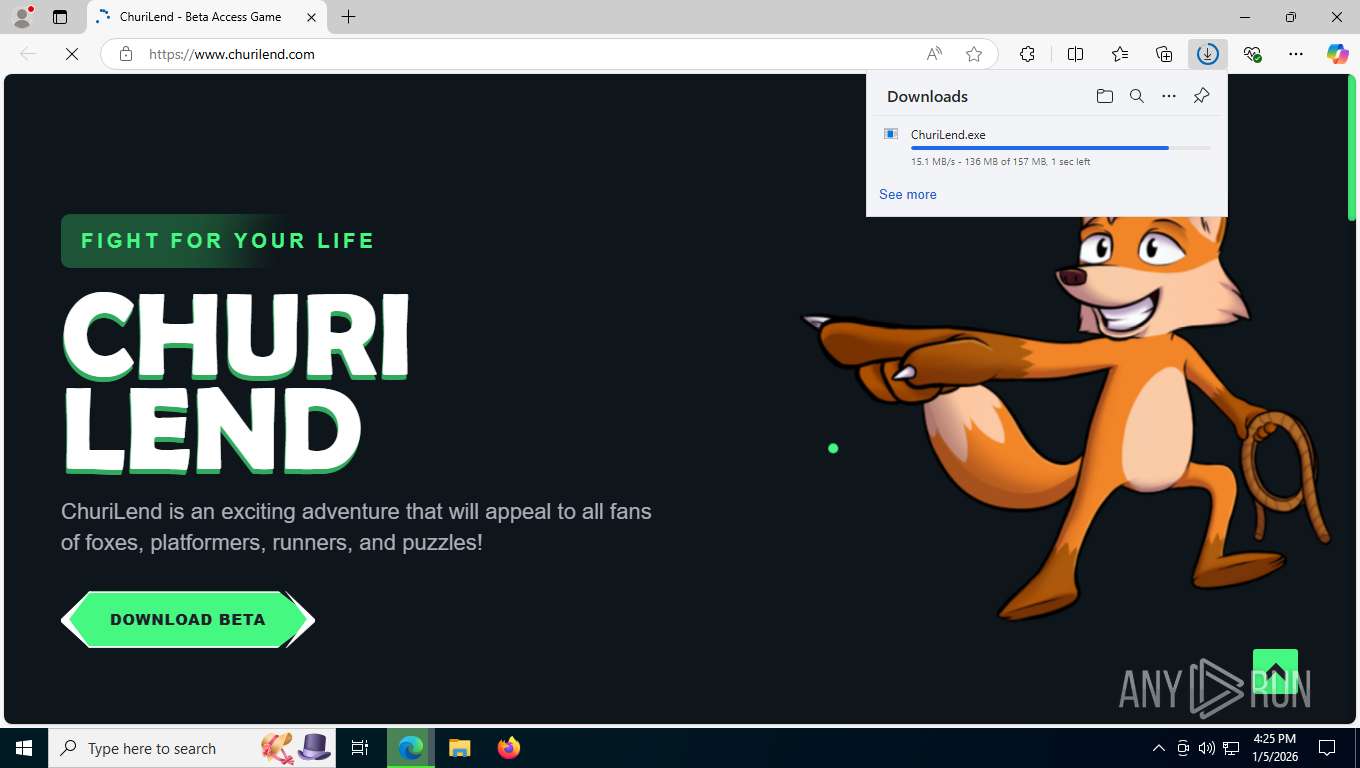
Task: Open Edge Settings and more menu
Action: [1296, 54]
